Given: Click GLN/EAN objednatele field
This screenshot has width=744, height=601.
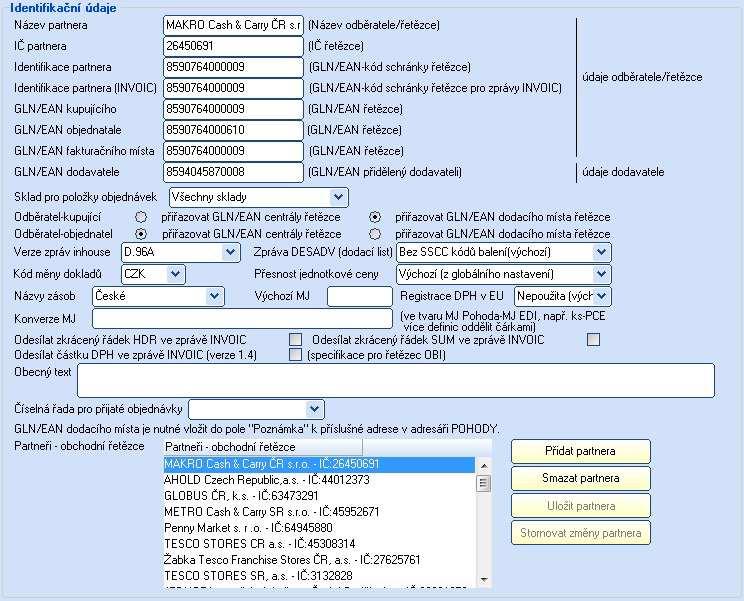Looking at the screenshot, I should pyautogui.click(x=233, y=130).
